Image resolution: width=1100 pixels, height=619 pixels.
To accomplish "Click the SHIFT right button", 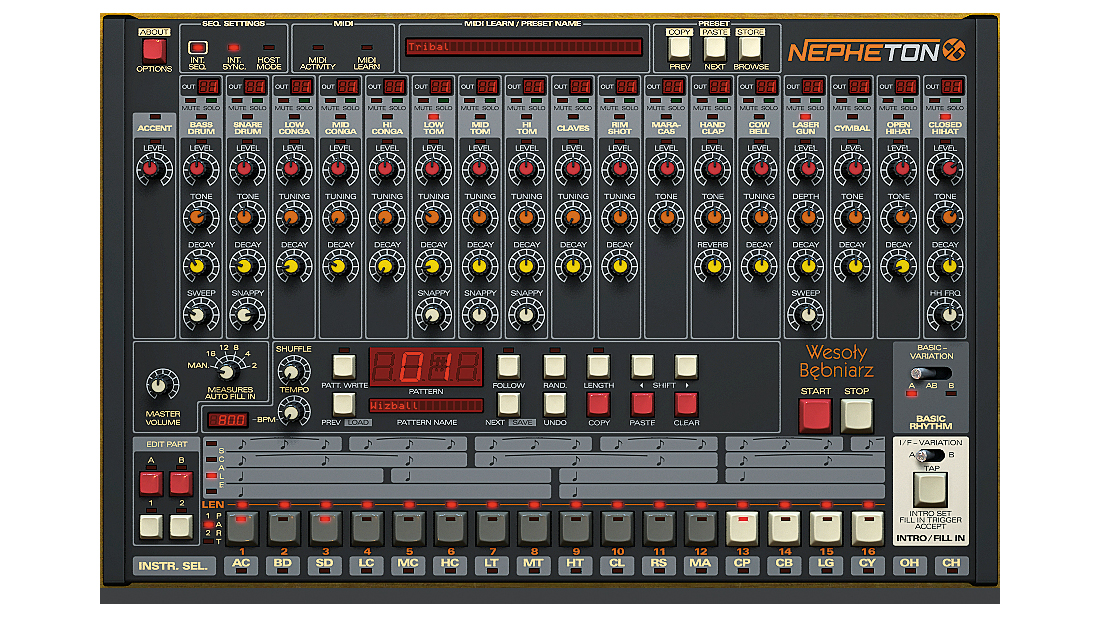I will pos(685,366).
